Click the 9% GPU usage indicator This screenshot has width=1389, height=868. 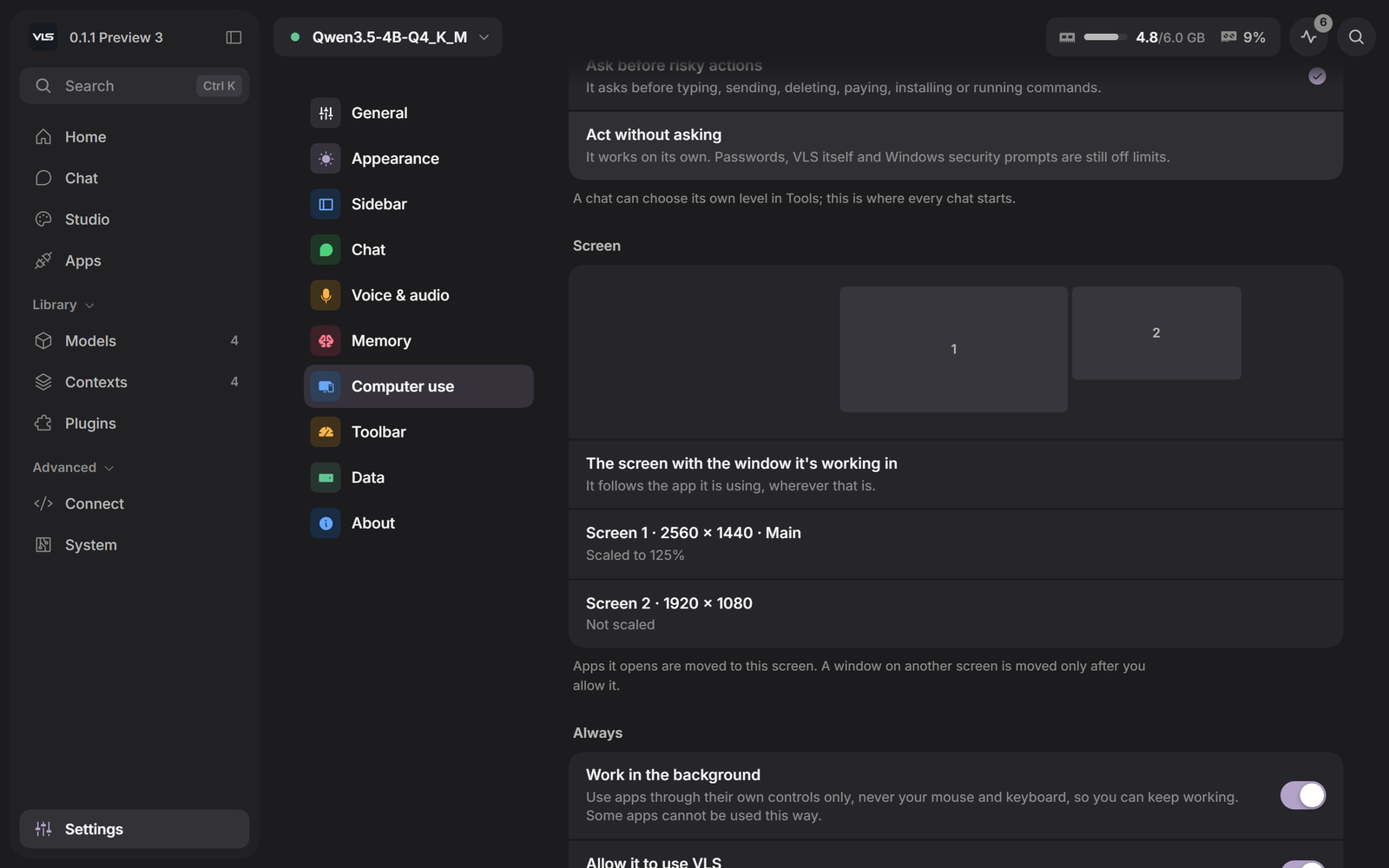pos(1243,37)
